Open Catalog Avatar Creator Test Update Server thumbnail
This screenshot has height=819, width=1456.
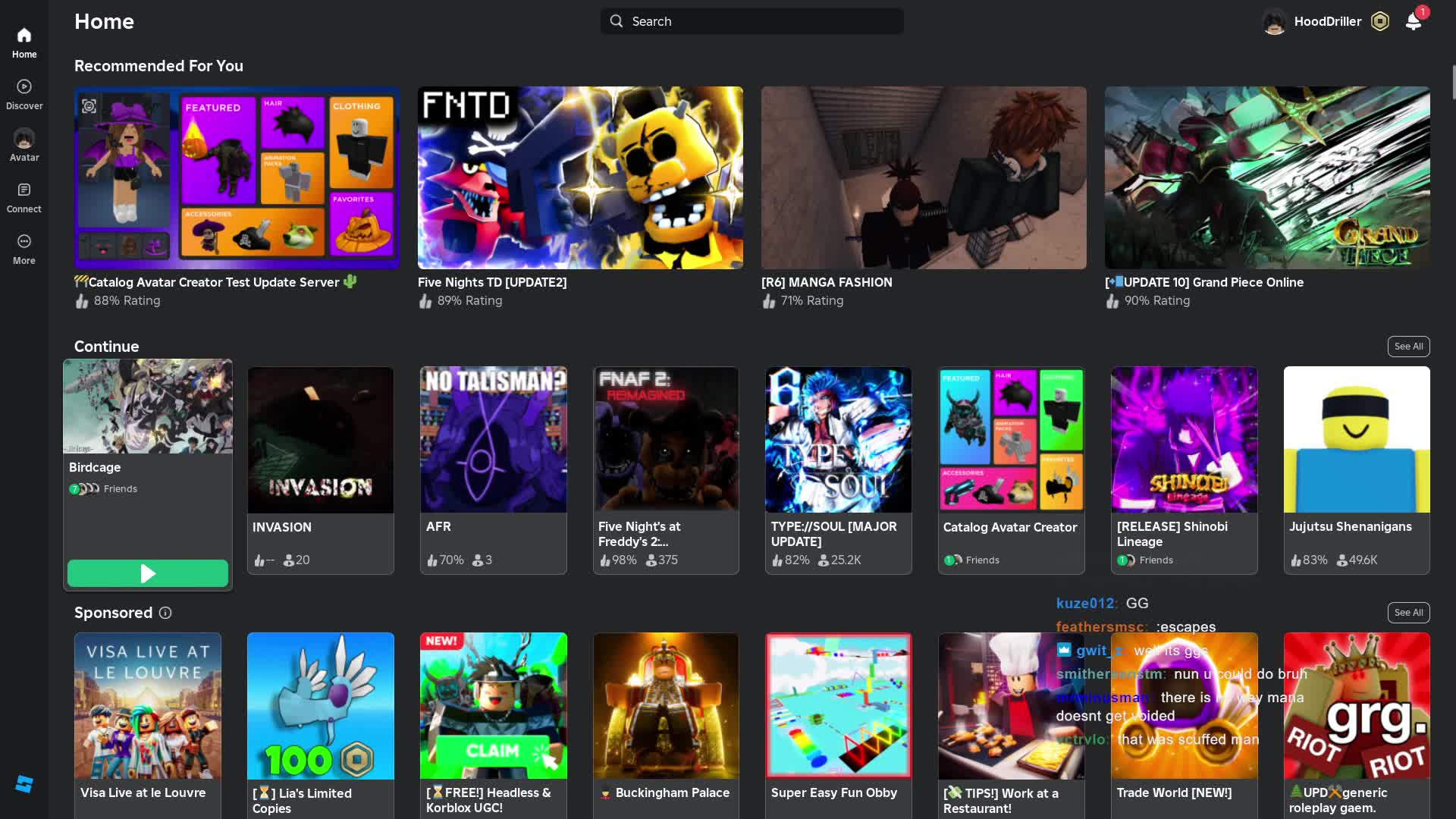(237, 177)
